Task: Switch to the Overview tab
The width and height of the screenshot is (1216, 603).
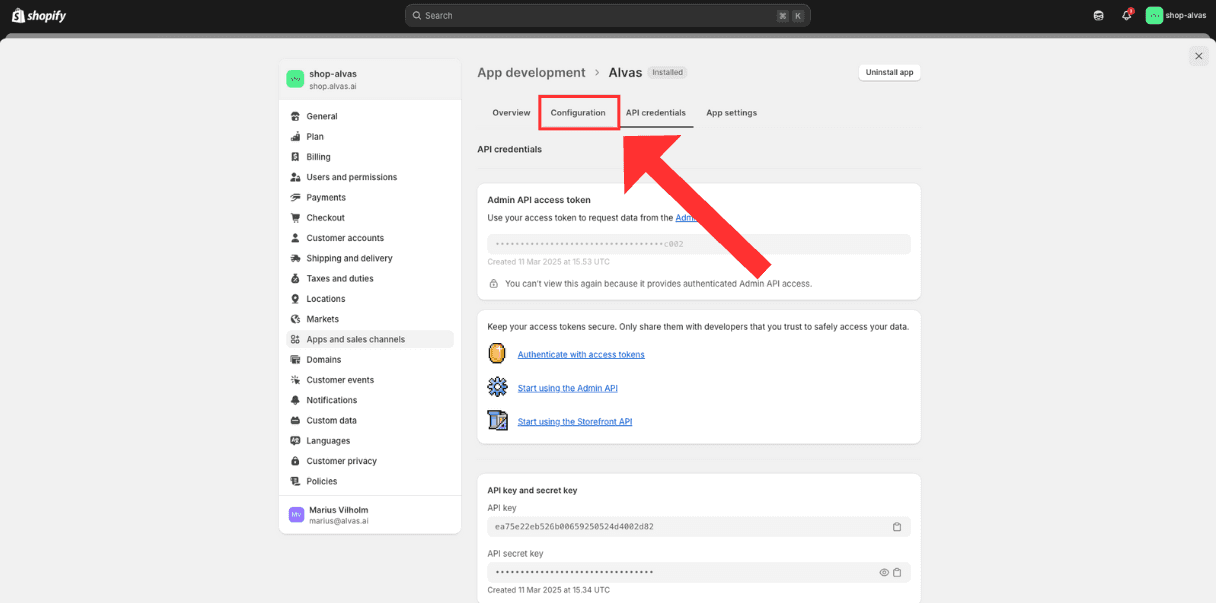Action: tap(511, 113)
